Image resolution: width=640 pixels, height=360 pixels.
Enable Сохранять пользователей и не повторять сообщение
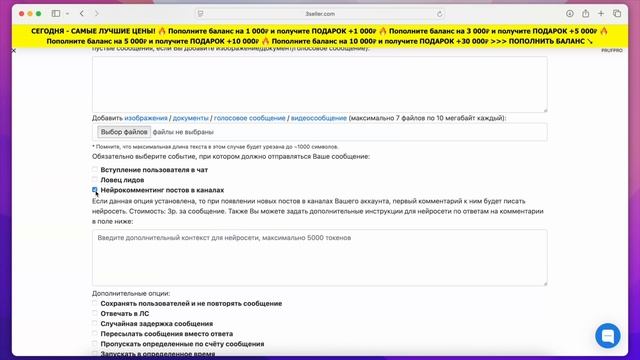tap(95, 303)
